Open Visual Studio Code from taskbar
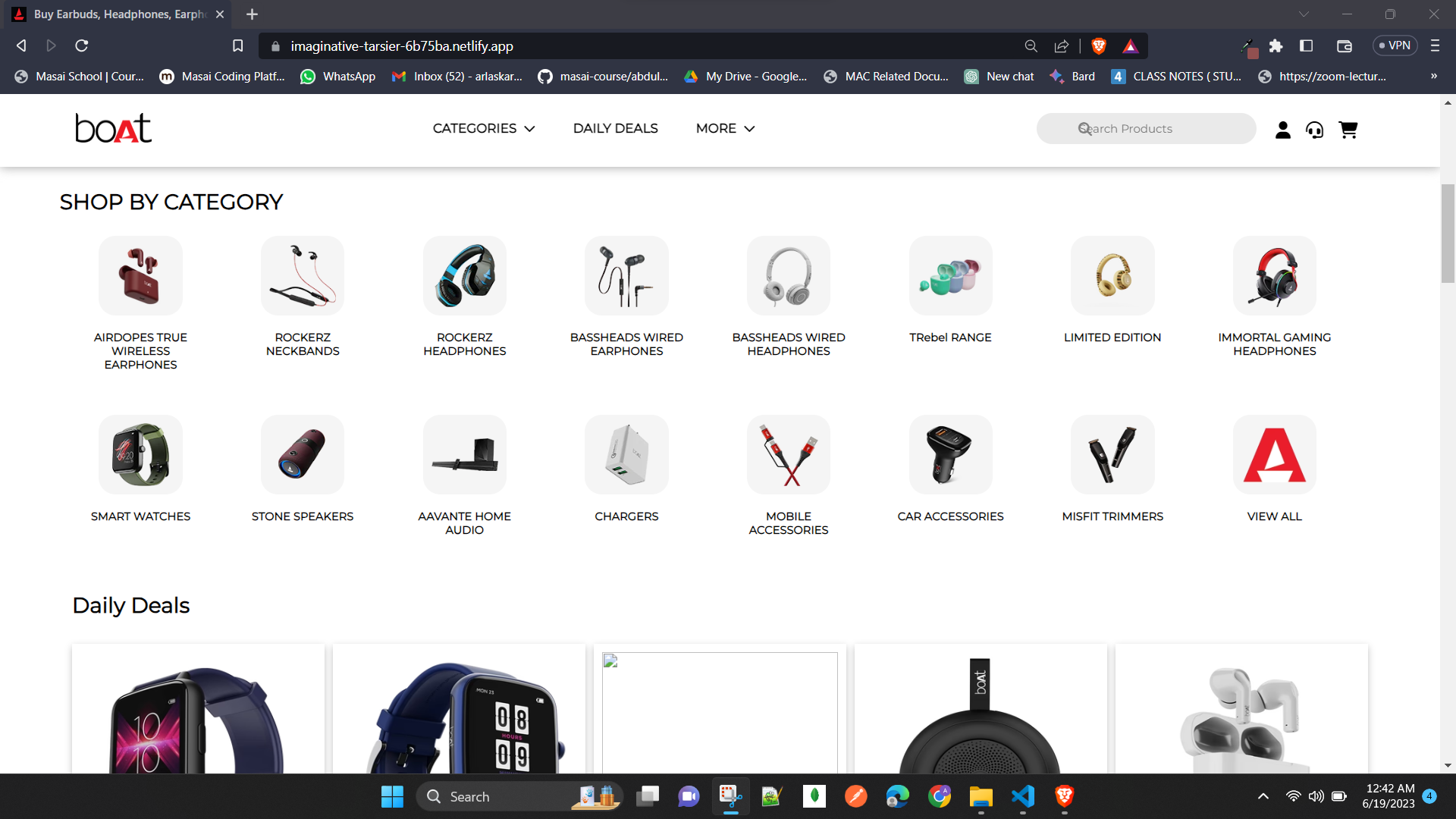This screenshot has width=1456, height=819. tap(1022, 796)
